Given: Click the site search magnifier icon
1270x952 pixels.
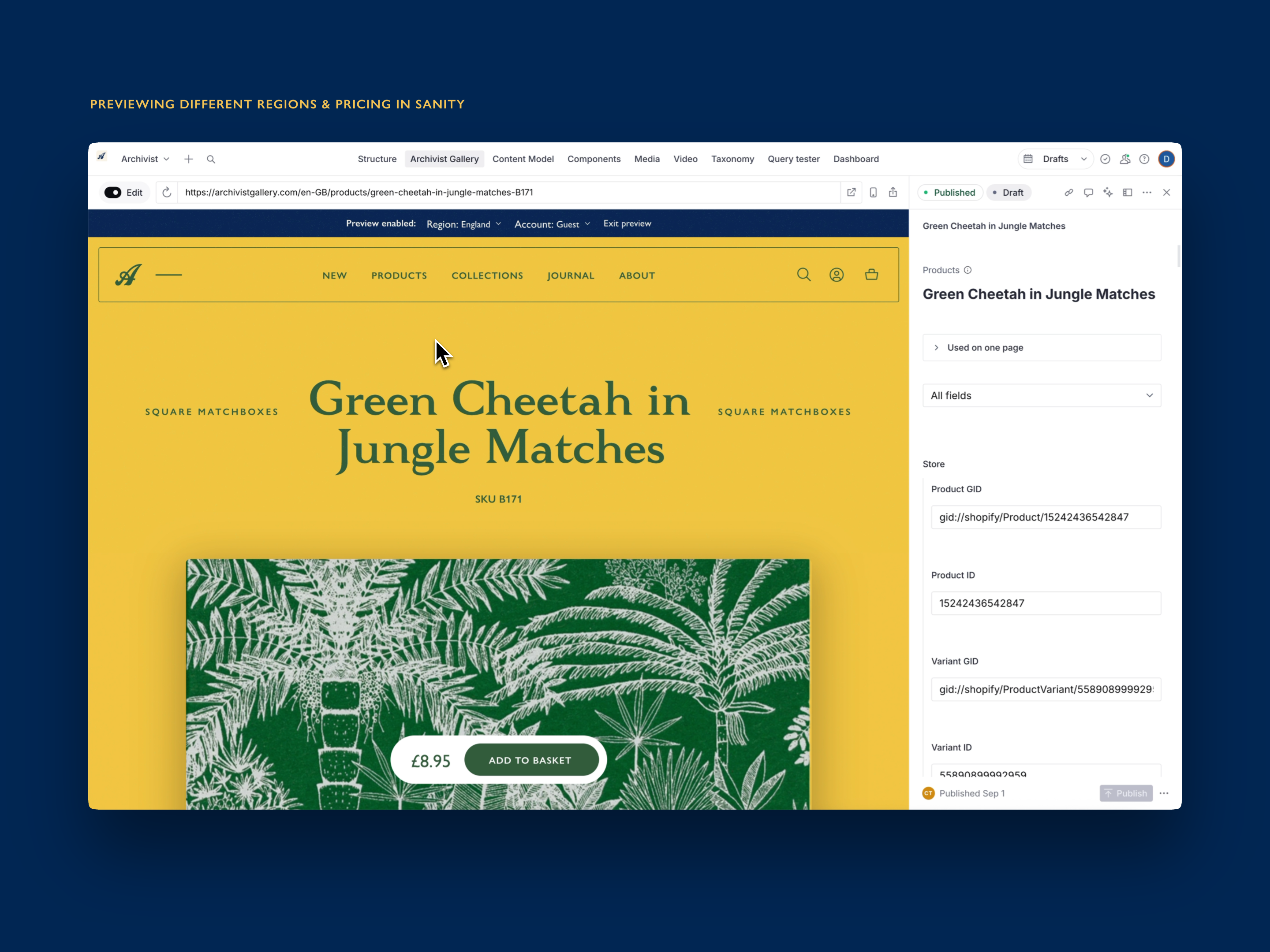Looking at the screenshot, I should pyautogui.click(x=803, y=274).
